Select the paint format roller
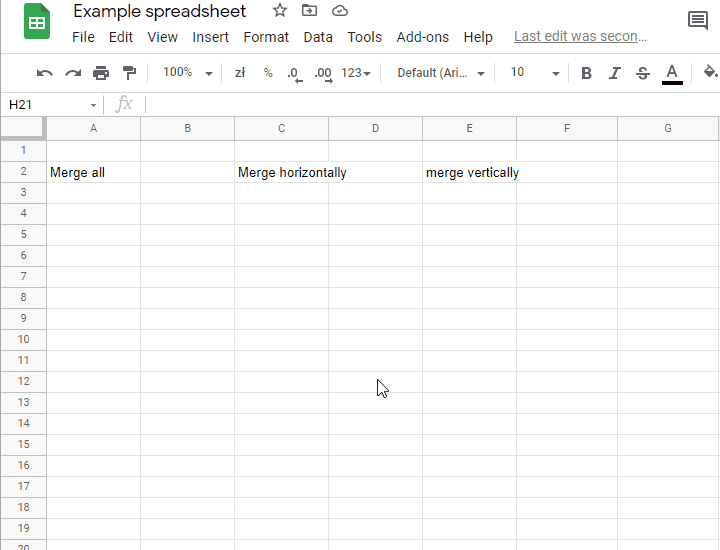The height and width of the screenshot is (550, 720). click(x=129, y=73)
